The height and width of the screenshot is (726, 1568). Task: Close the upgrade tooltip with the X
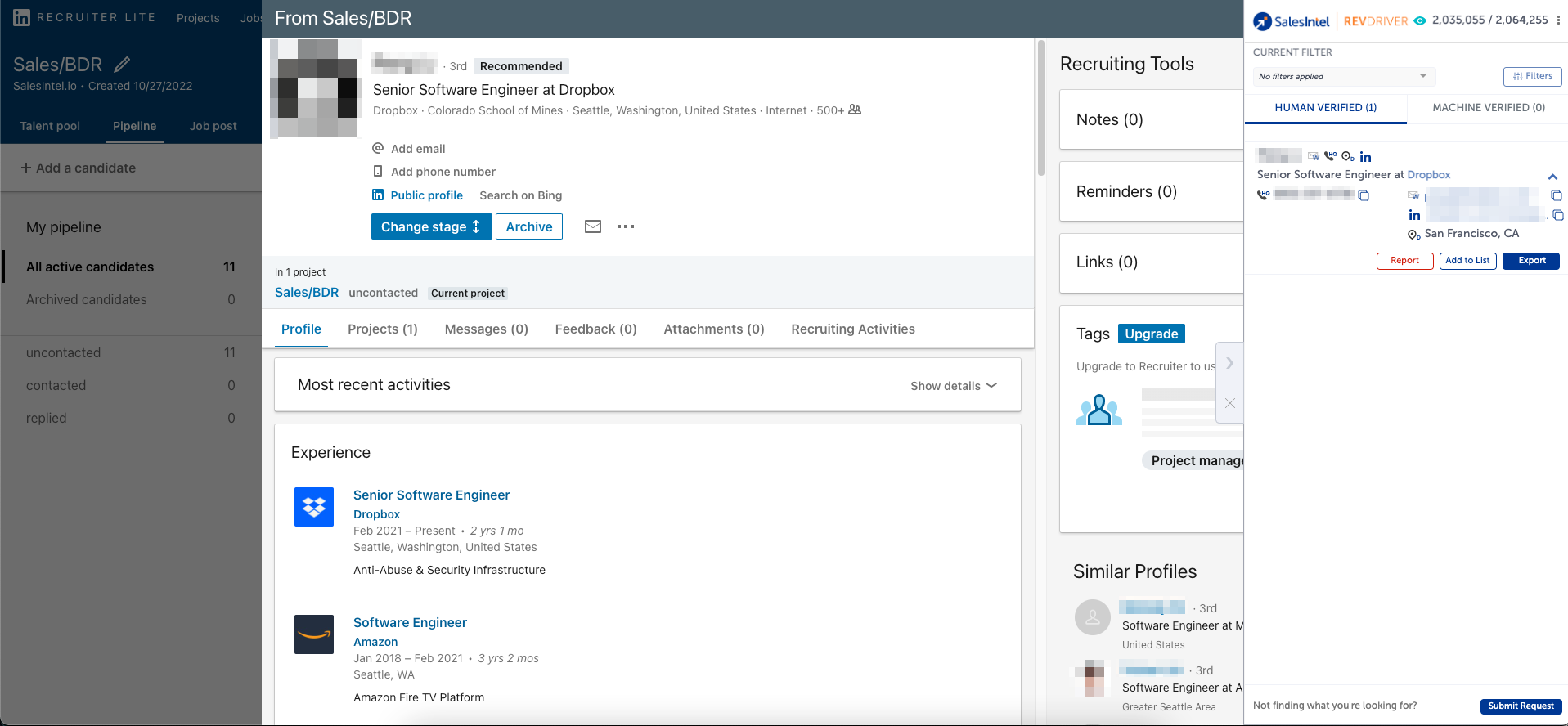pyautogui.click(x=1229, y=403)
